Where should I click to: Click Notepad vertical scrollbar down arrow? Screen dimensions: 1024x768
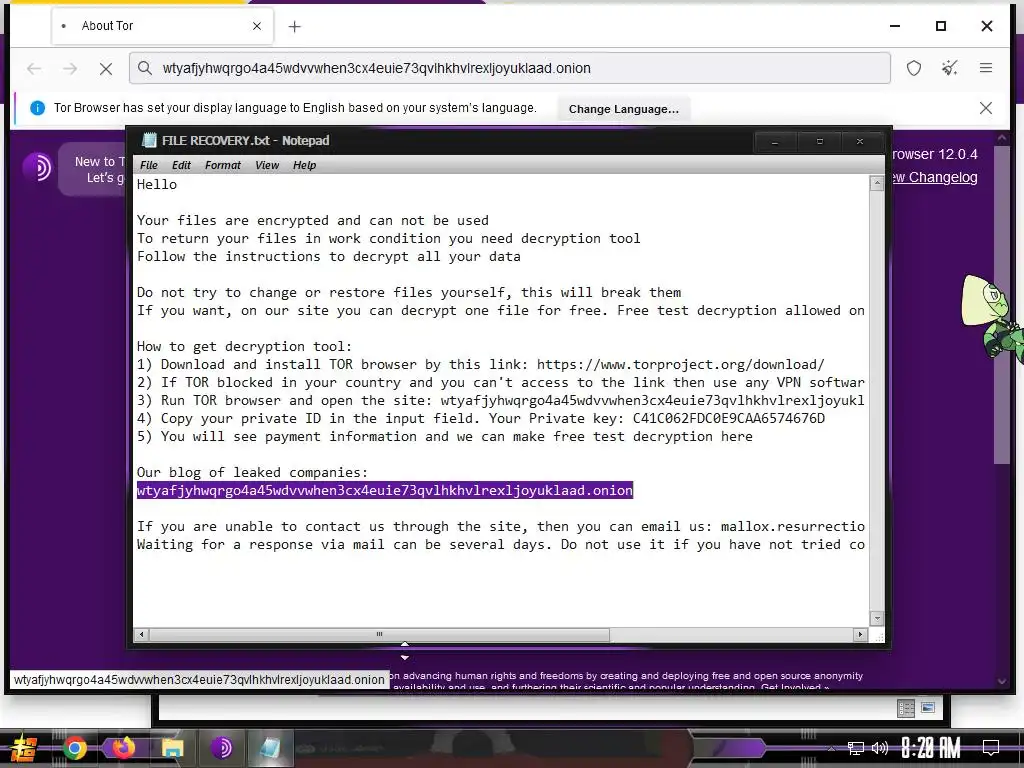click(x=877, y=618)
